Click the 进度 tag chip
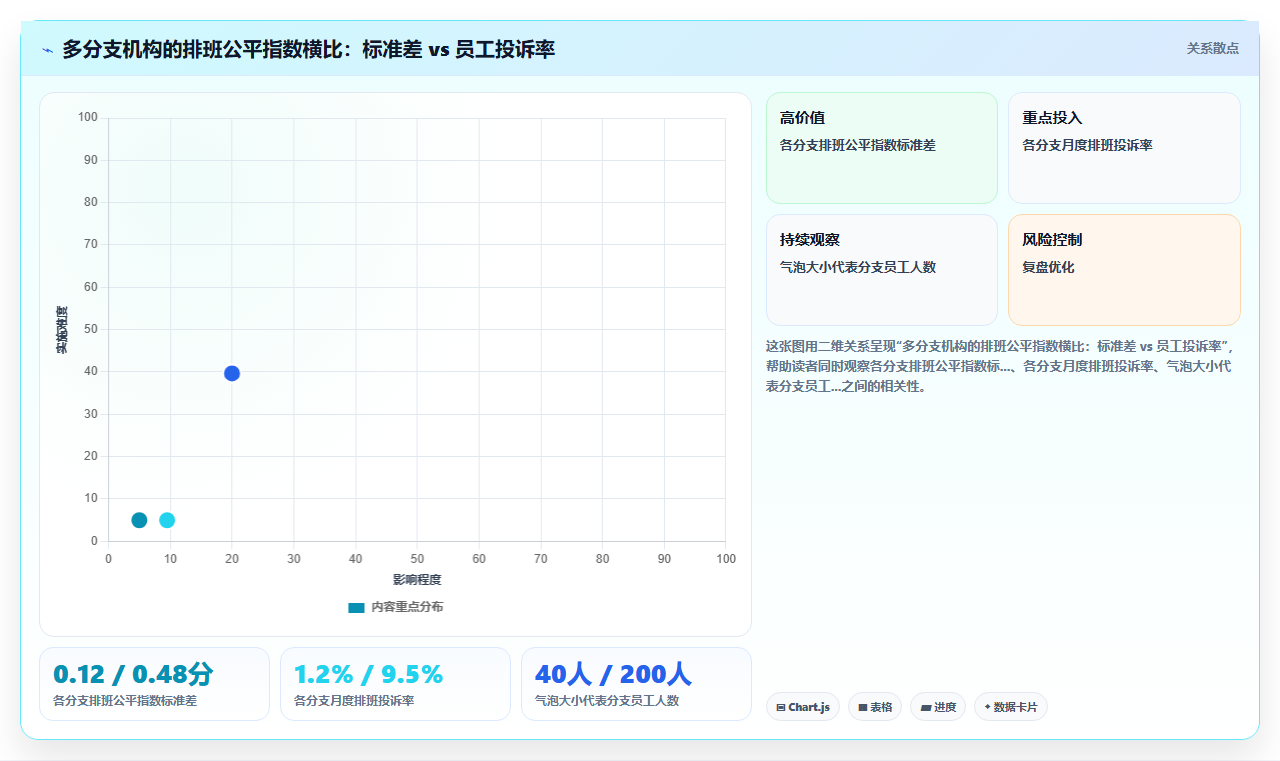This screenshot has height=761, width=1280. pos(938,707)
